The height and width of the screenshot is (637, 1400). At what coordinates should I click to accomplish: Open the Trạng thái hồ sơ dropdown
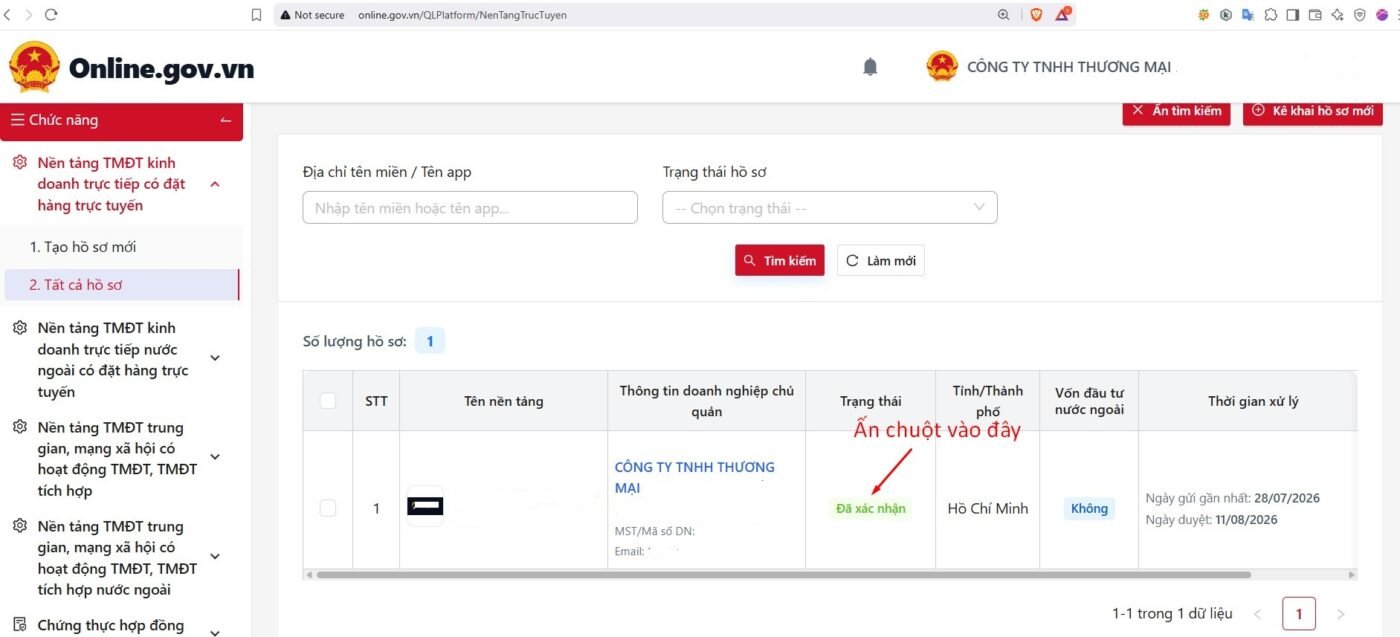tap(830, 208)
